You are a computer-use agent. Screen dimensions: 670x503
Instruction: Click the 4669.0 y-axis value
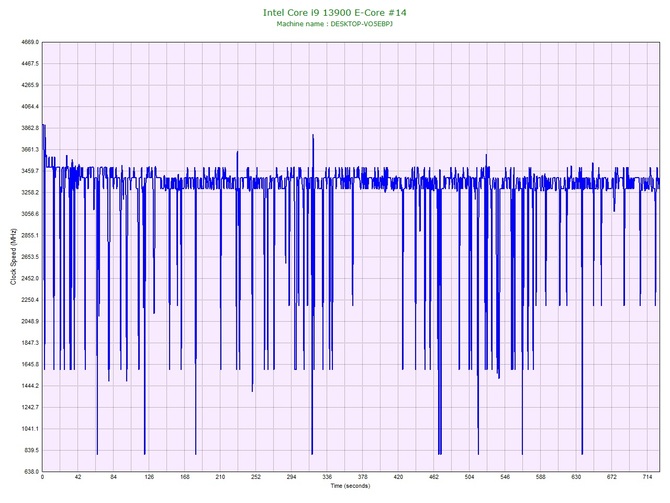30,42
